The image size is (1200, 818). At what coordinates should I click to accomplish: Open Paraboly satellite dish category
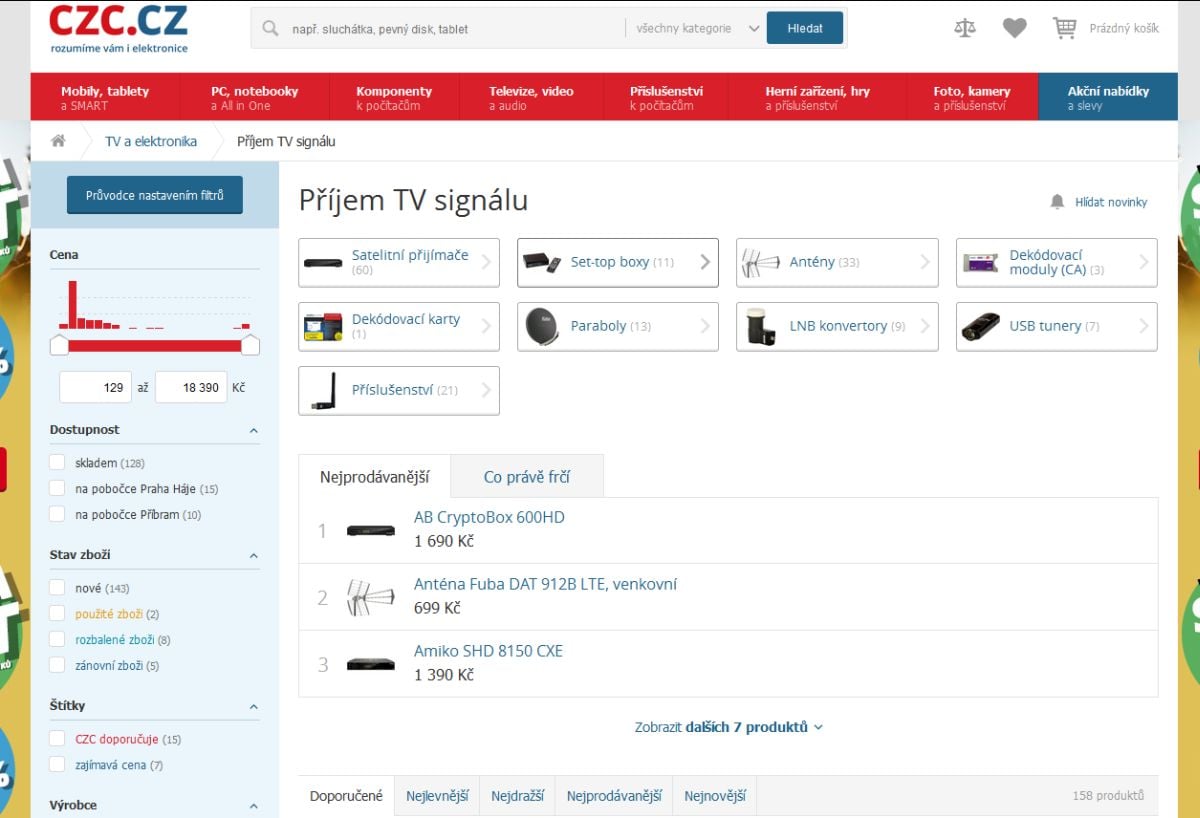tap(617, 327)
